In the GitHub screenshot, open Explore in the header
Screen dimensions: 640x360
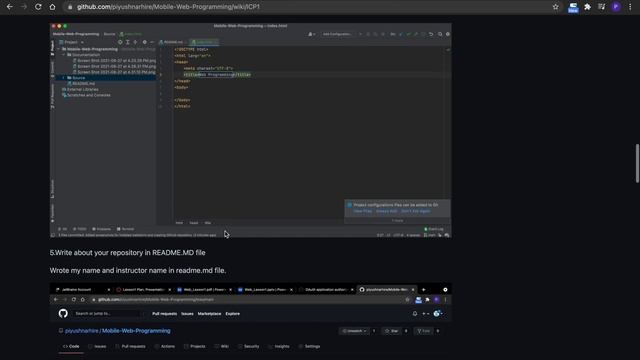pos(233,314)
